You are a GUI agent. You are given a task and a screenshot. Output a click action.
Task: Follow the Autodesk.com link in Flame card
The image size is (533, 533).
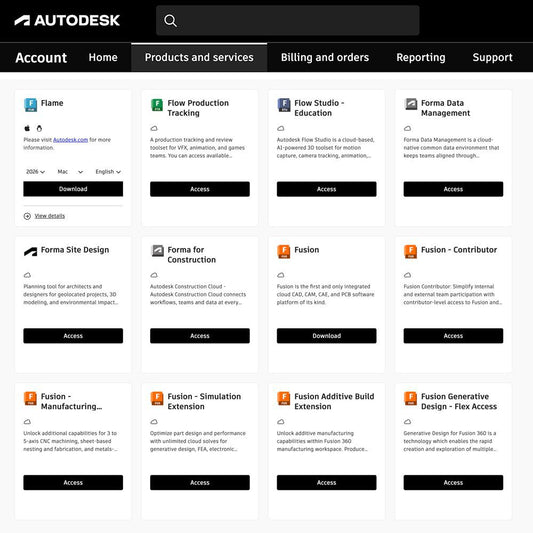click(70, 140)
